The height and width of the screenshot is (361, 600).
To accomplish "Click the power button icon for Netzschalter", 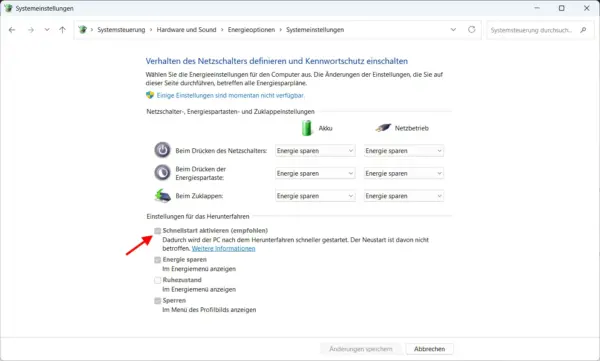I will (x=162, y=150).
